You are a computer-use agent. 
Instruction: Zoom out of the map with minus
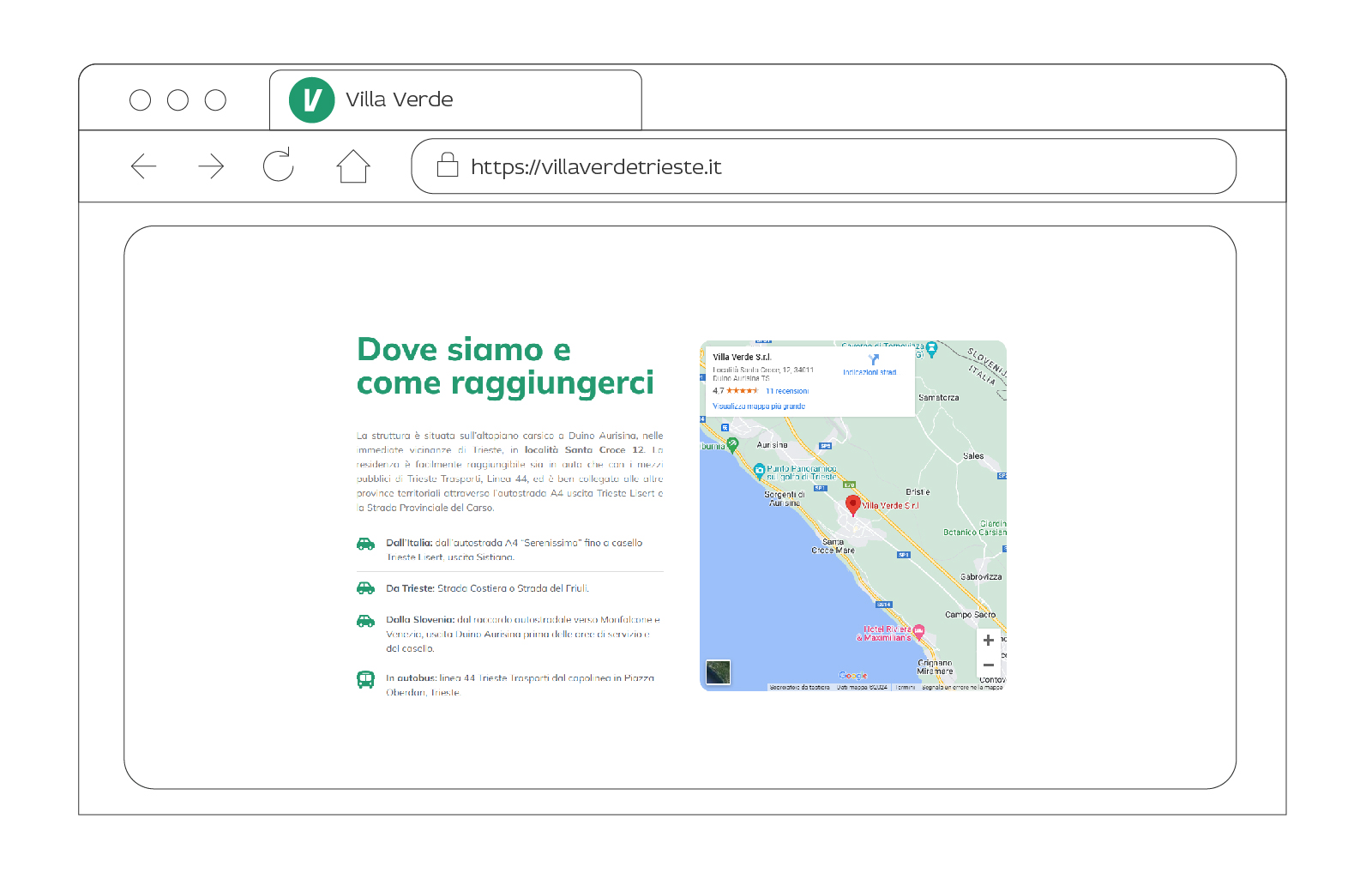pos(988,665)
